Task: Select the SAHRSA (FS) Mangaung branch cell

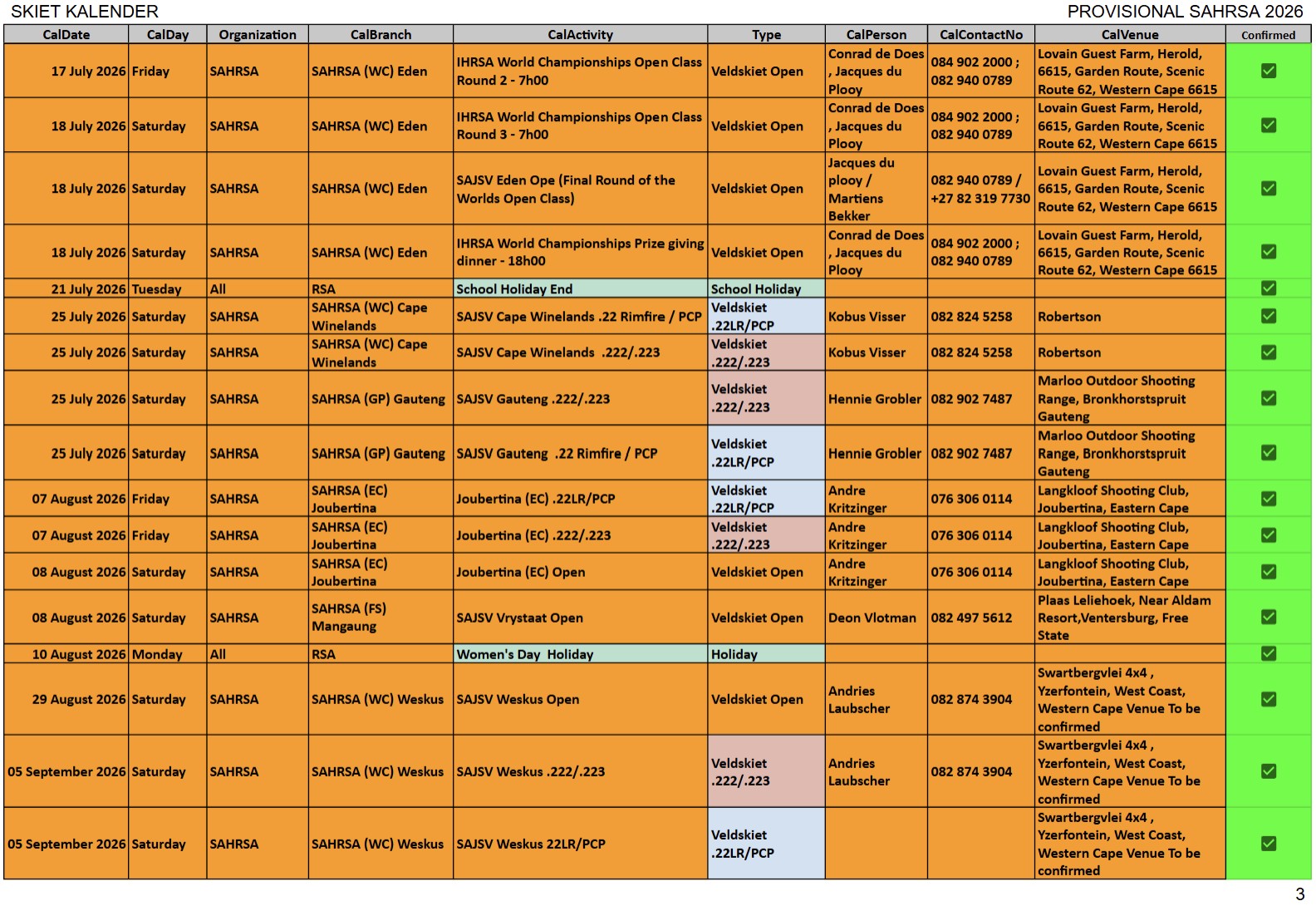Action: [381, 618]
